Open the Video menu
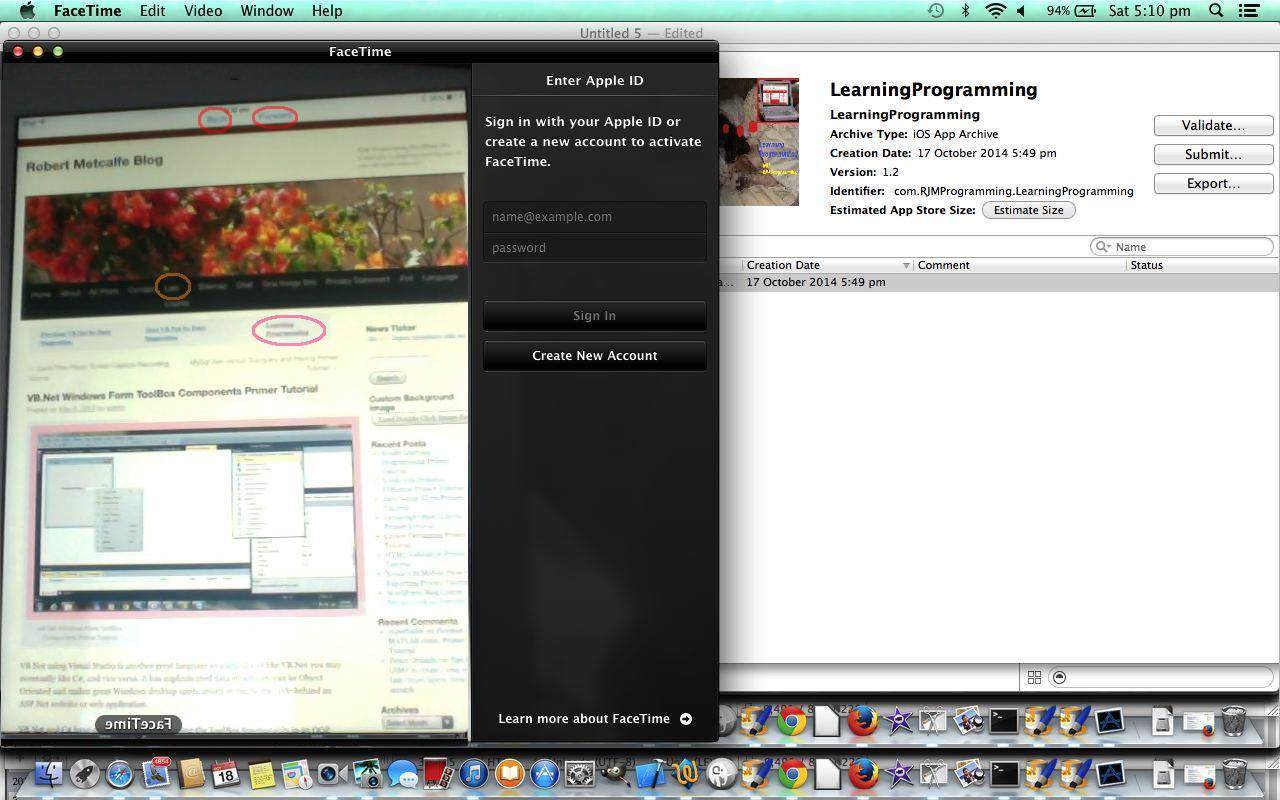 202,11
